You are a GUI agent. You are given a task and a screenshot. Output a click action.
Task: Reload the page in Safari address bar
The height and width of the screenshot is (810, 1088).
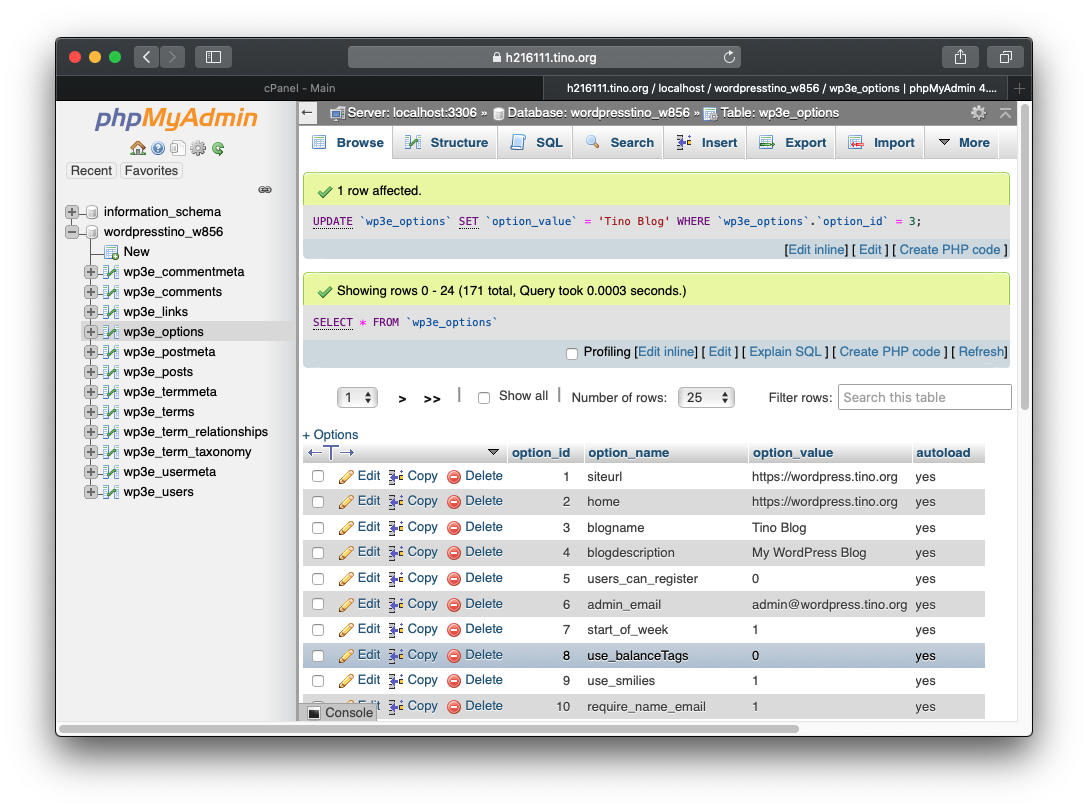tap(729, 57)
